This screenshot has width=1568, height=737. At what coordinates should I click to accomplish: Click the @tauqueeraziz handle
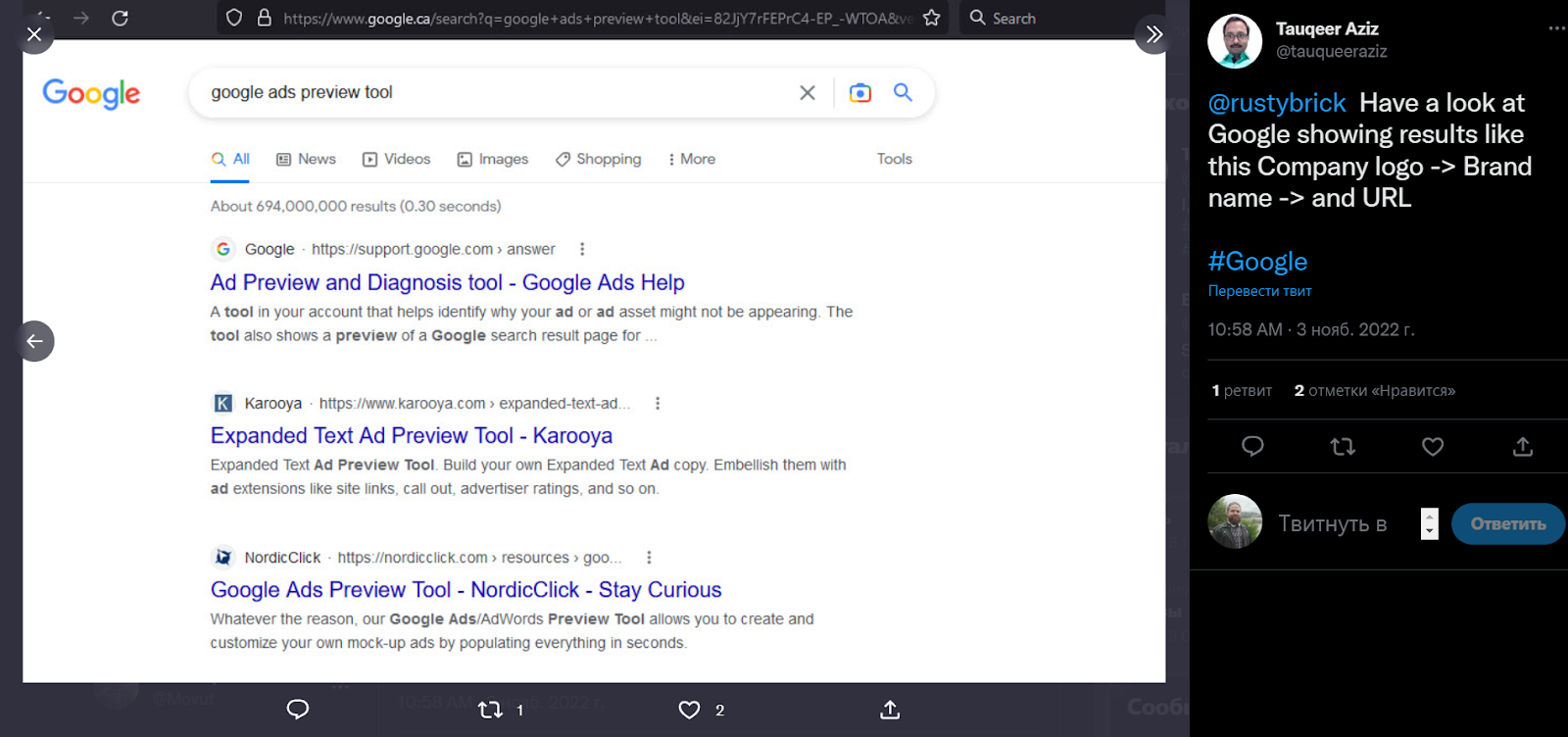point(1331,51)
